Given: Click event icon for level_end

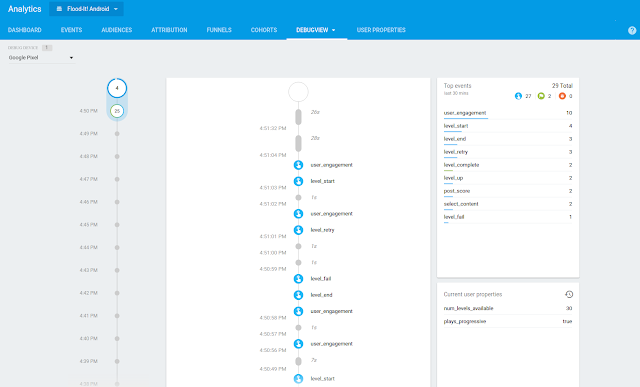Looking at the screenshot, I should coord(298,295).
